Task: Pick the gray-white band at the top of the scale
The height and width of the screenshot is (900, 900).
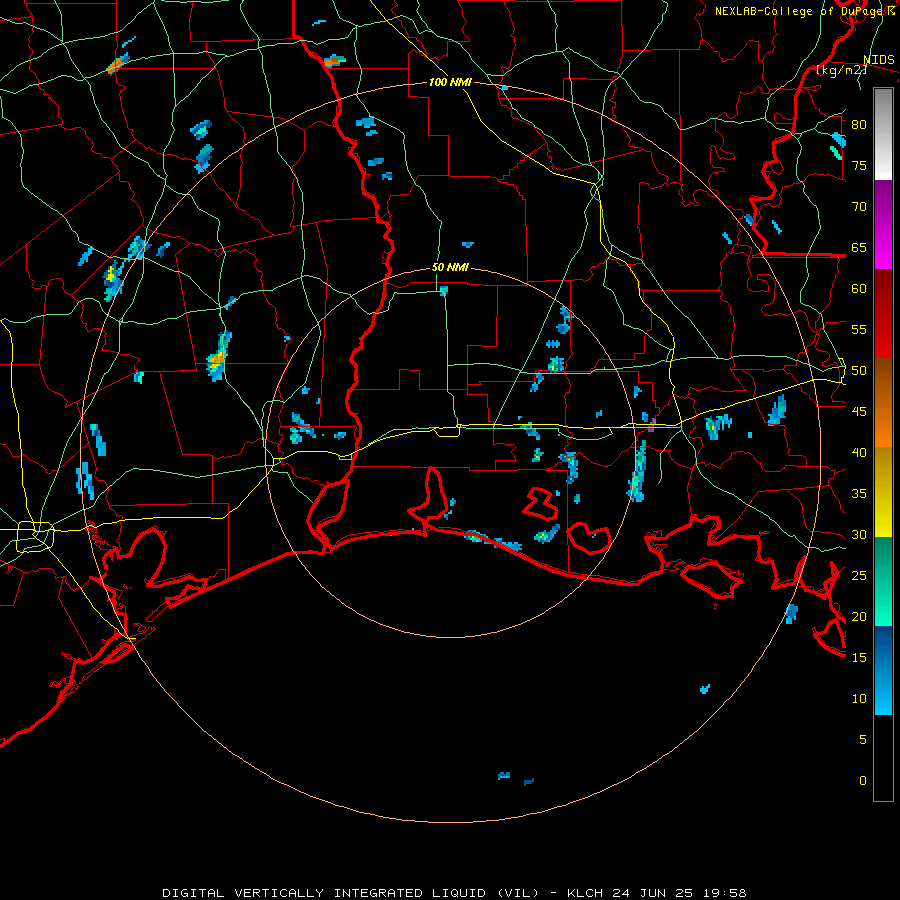Action: tap(883, 134)
